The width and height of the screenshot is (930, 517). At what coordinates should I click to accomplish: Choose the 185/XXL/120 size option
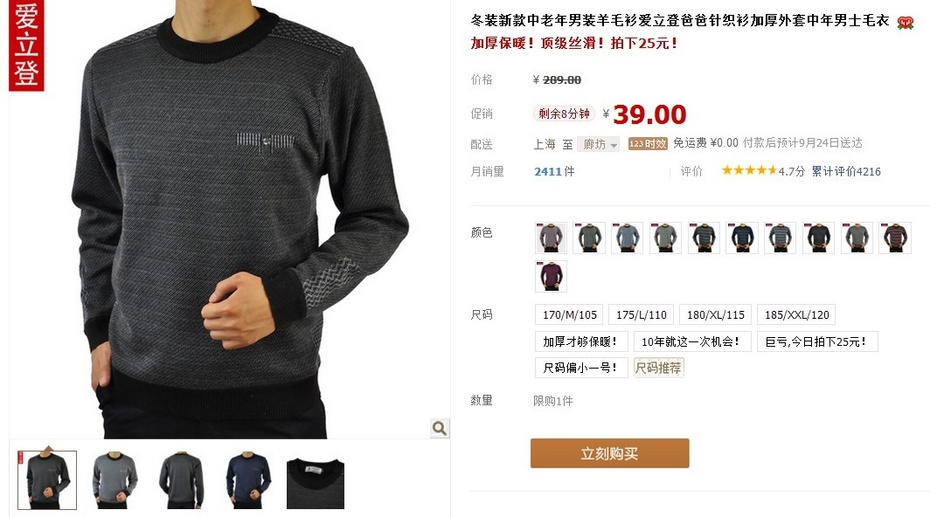coord(797,315)
